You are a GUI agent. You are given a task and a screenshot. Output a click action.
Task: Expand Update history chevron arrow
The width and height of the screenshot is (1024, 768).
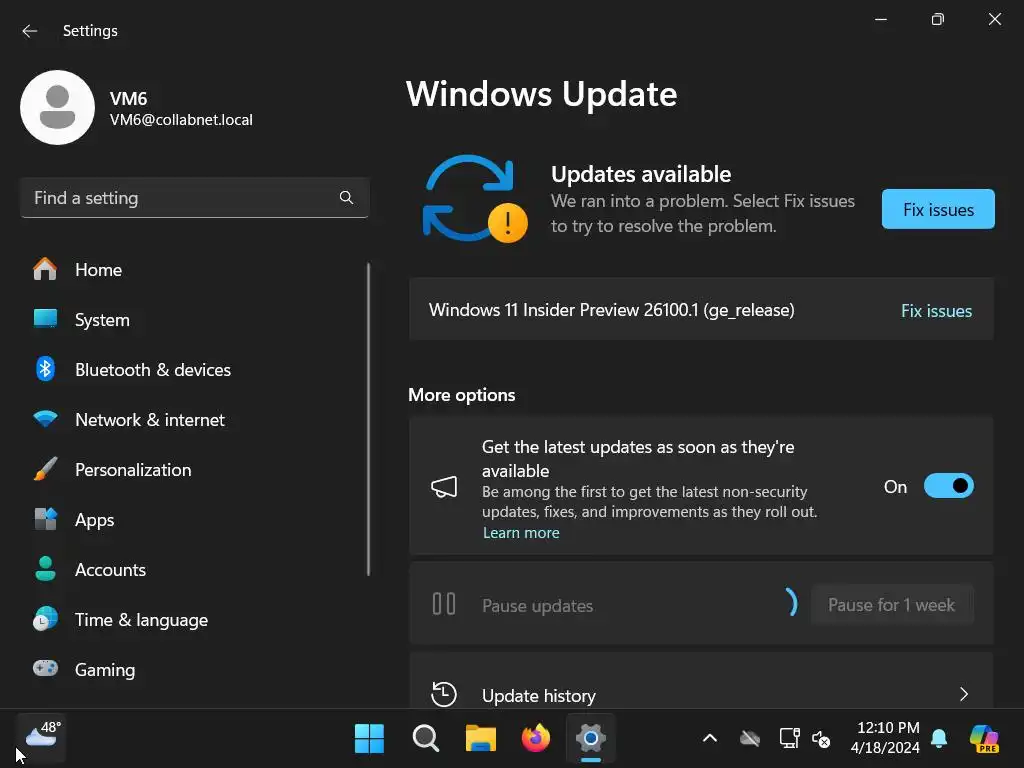(x=964, y=694)
